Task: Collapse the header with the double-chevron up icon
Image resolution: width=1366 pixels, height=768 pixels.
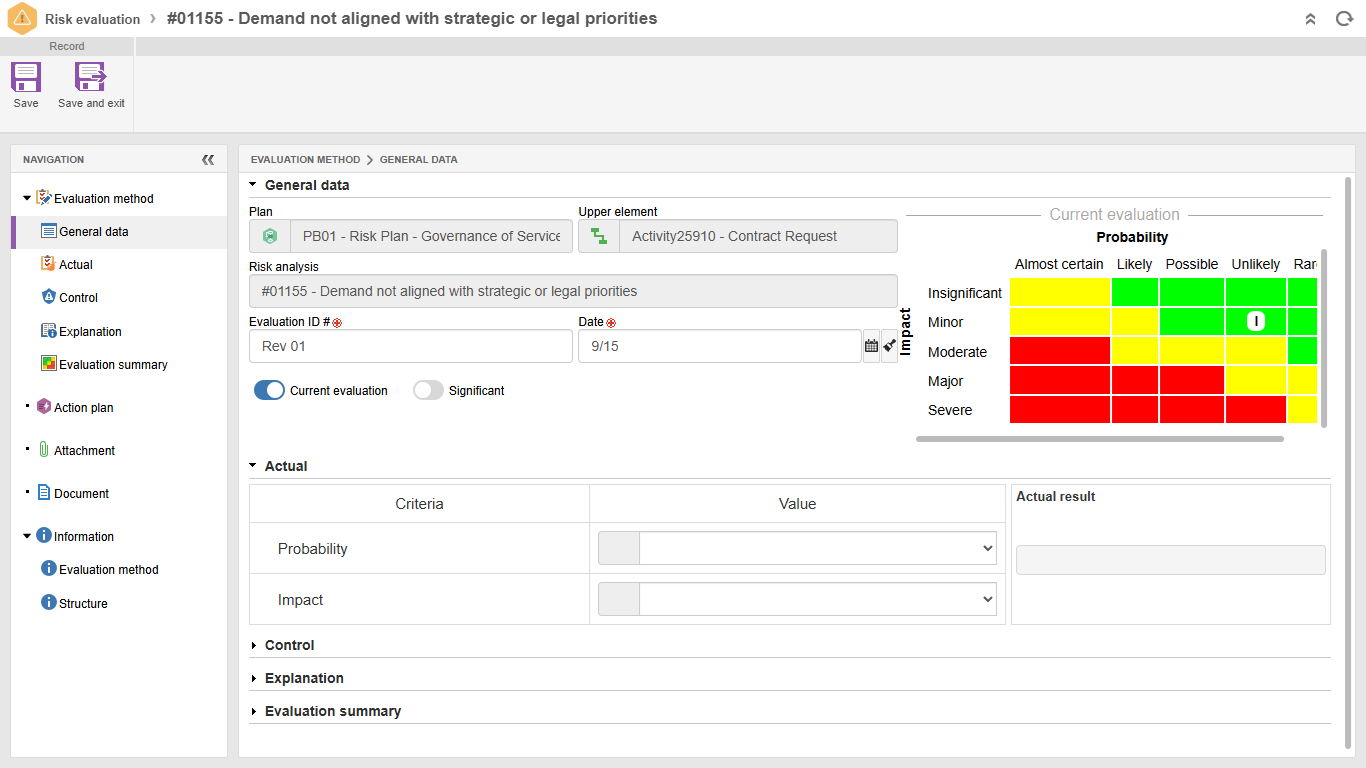Action: pos(1311,19)
